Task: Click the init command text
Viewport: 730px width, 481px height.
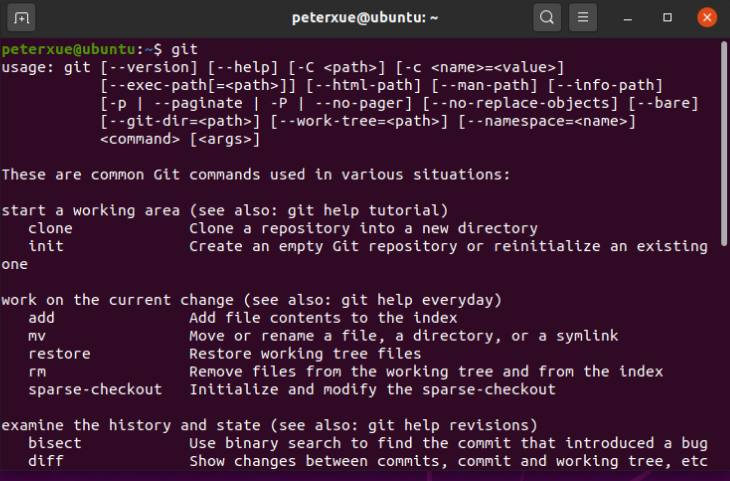Action: [x=46, y=246]
